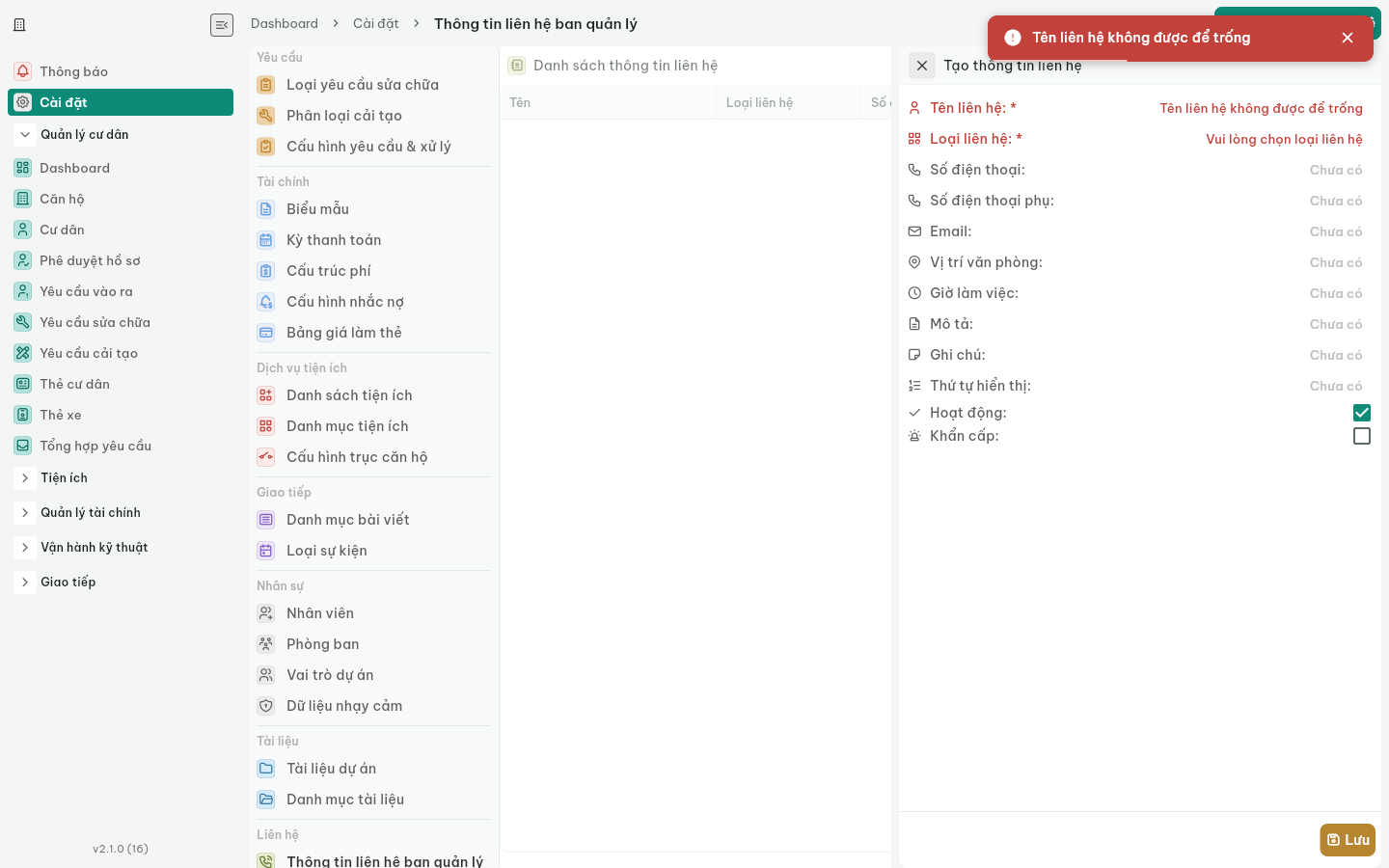Open Phê duyệt hồ sơ menu item
This screenshot has height=868, width=1389.
pyautogui.click(x=121, y=260)
